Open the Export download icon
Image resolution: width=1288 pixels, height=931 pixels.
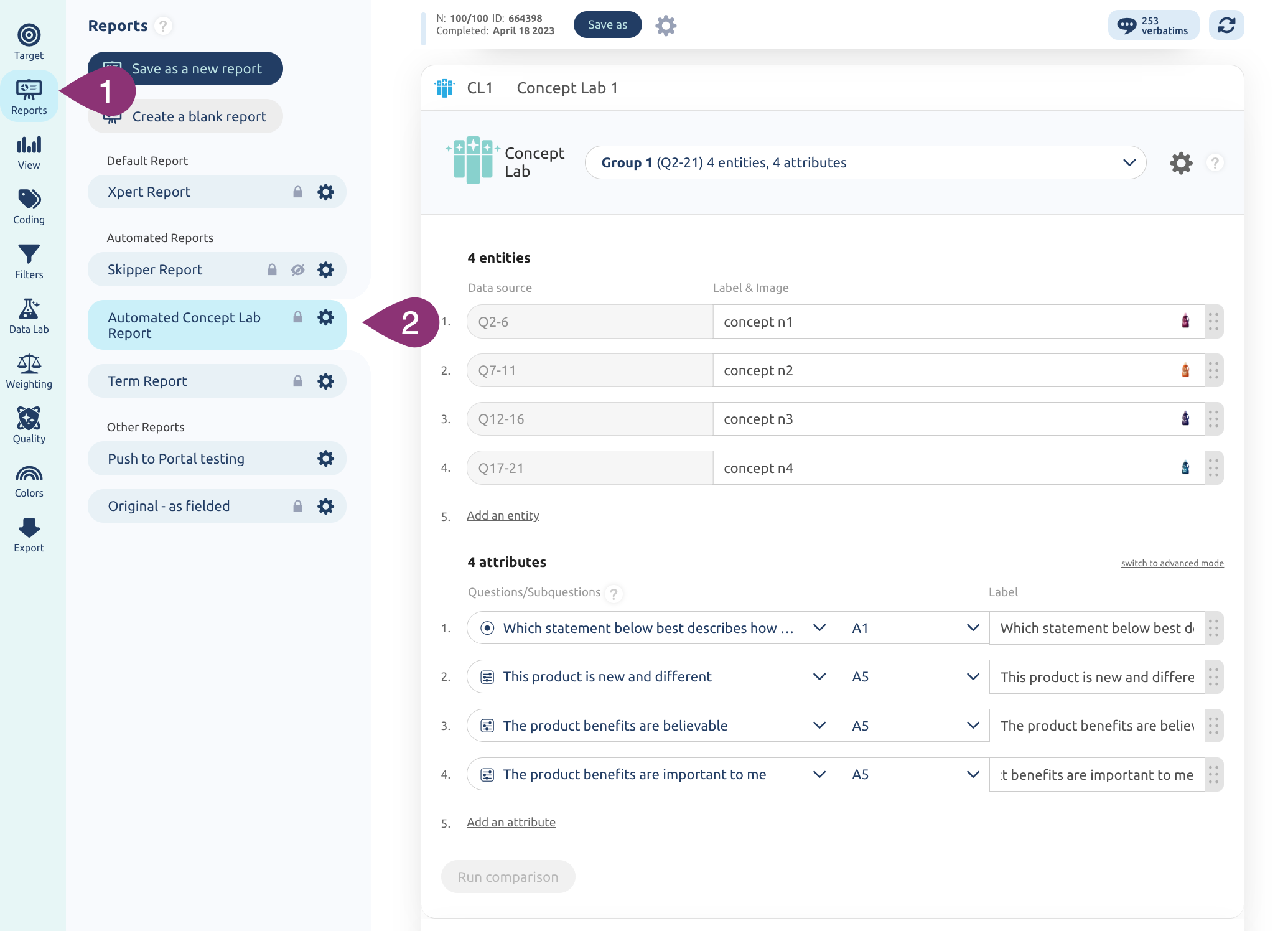pos(29,528)
